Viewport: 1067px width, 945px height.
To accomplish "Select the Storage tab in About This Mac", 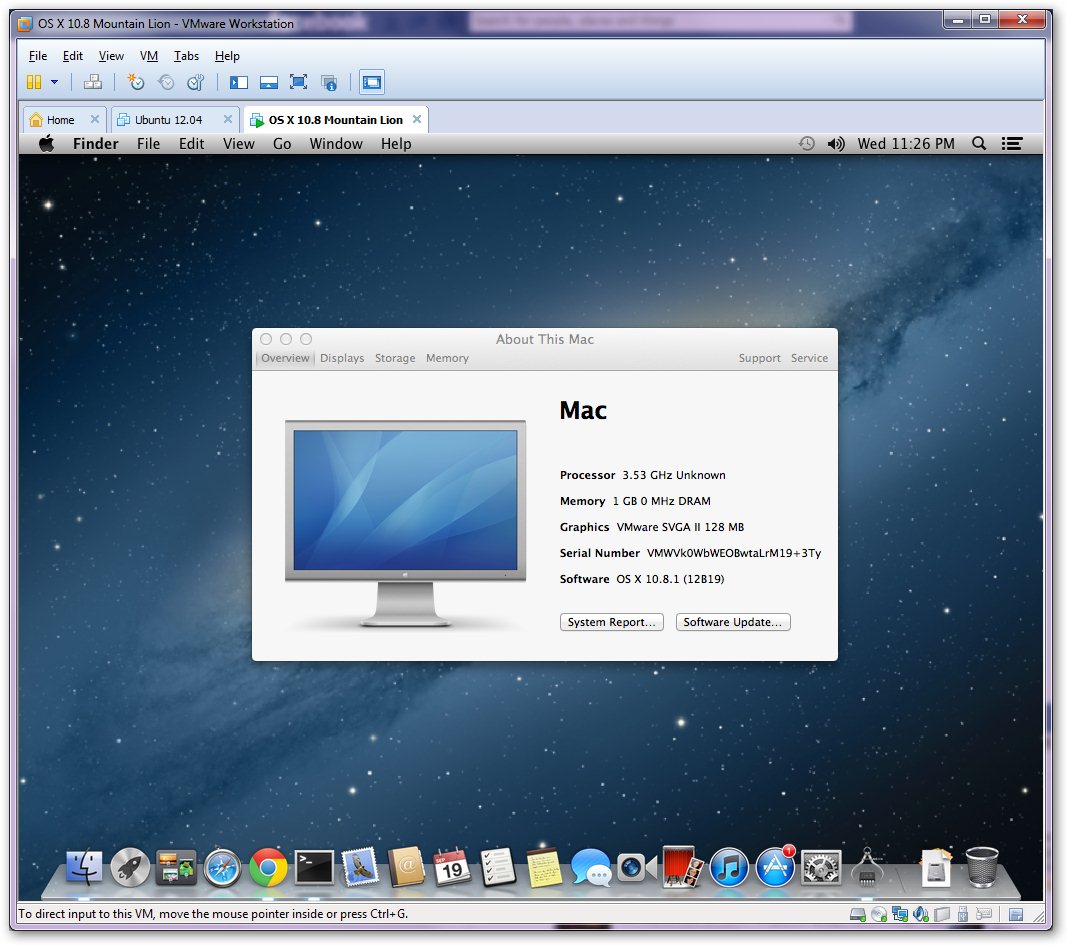I will pyautogui.click(x=395, y=358).
